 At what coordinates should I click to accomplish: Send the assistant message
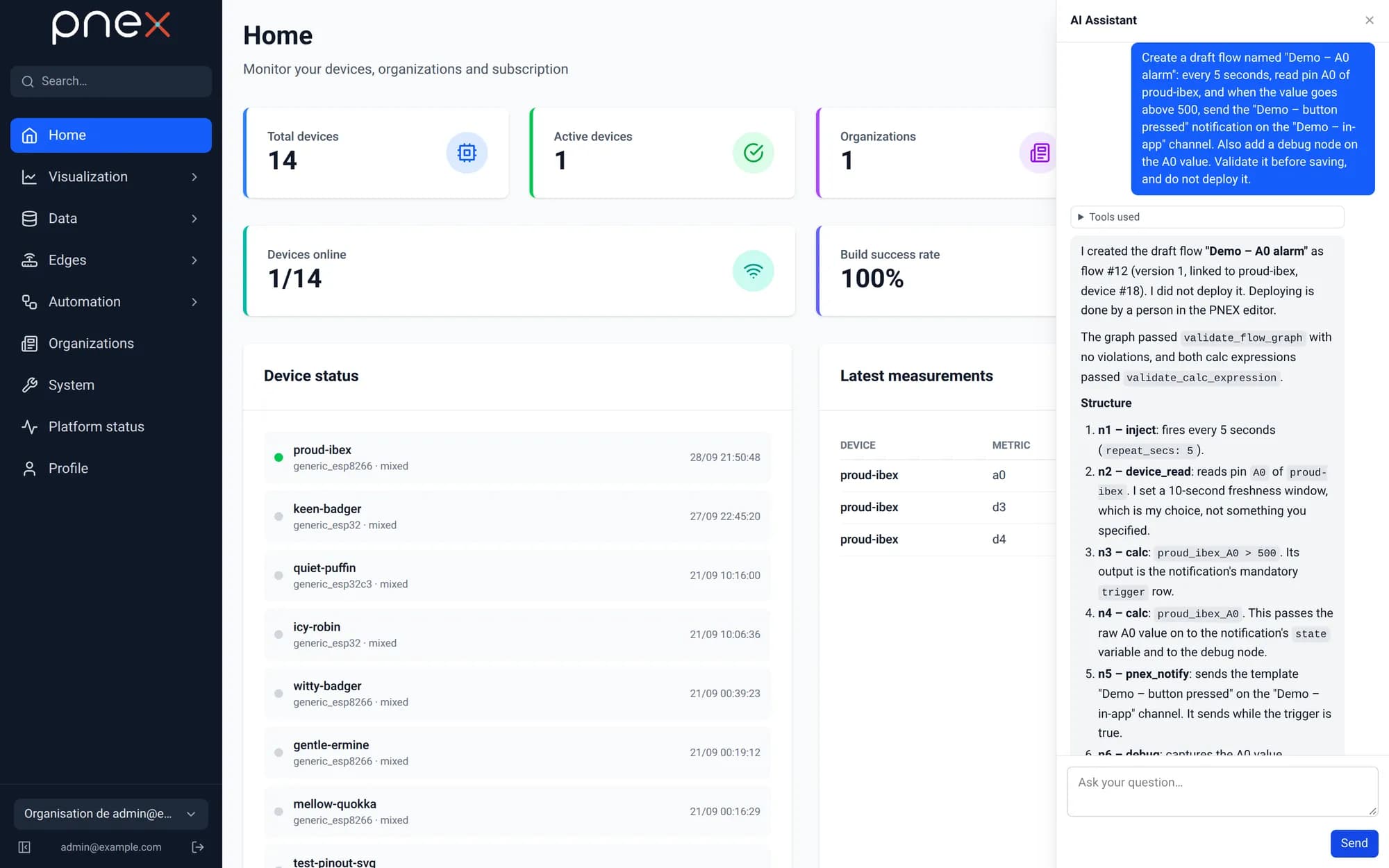tap(1354, 843)
